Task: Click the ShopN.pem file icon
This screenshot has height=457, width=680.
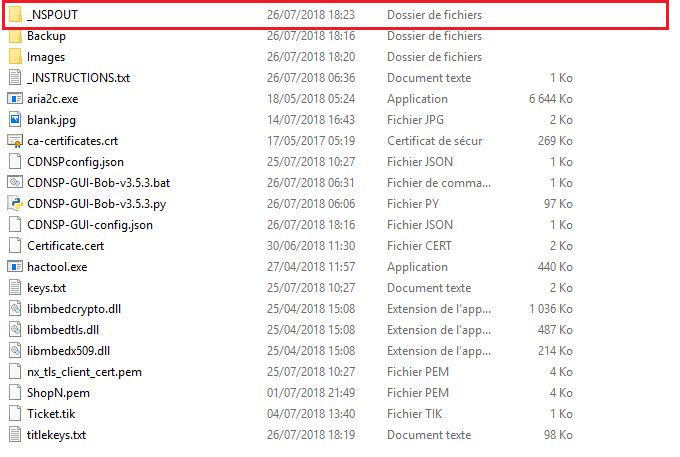Action: click(15, 393)
